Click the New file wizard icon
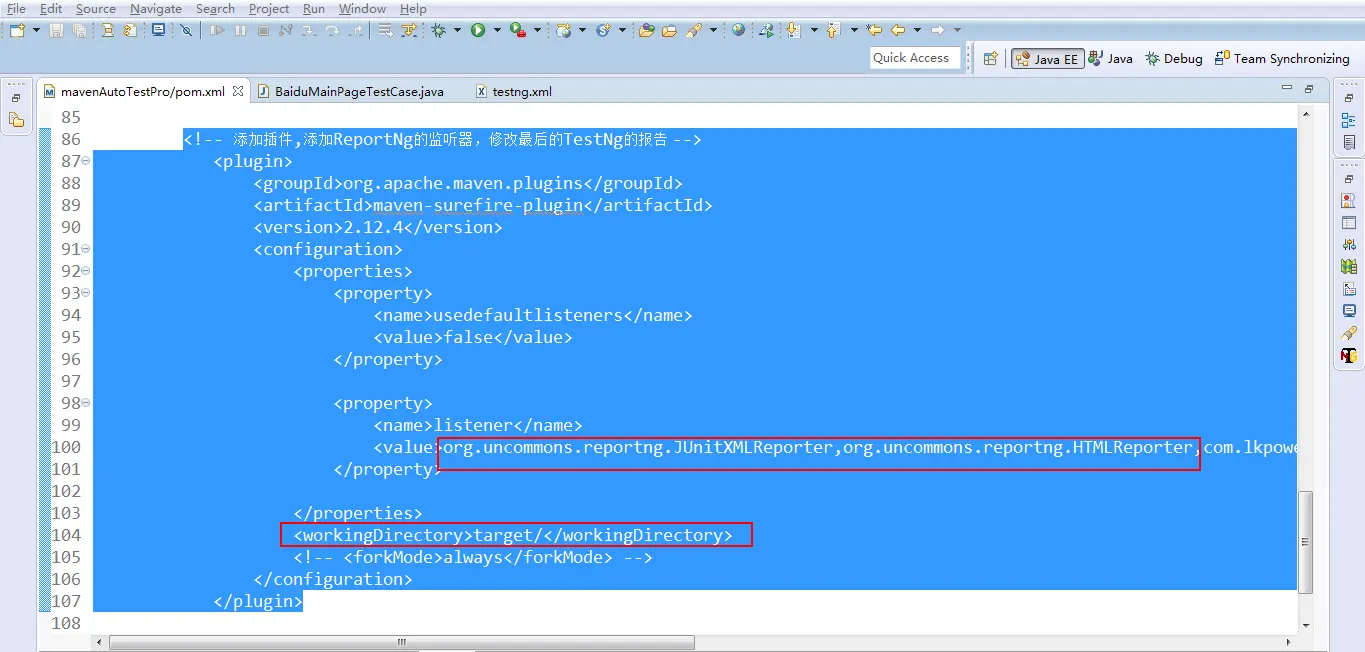Screen dimensions: 1365x652 (x=17, y=30)
